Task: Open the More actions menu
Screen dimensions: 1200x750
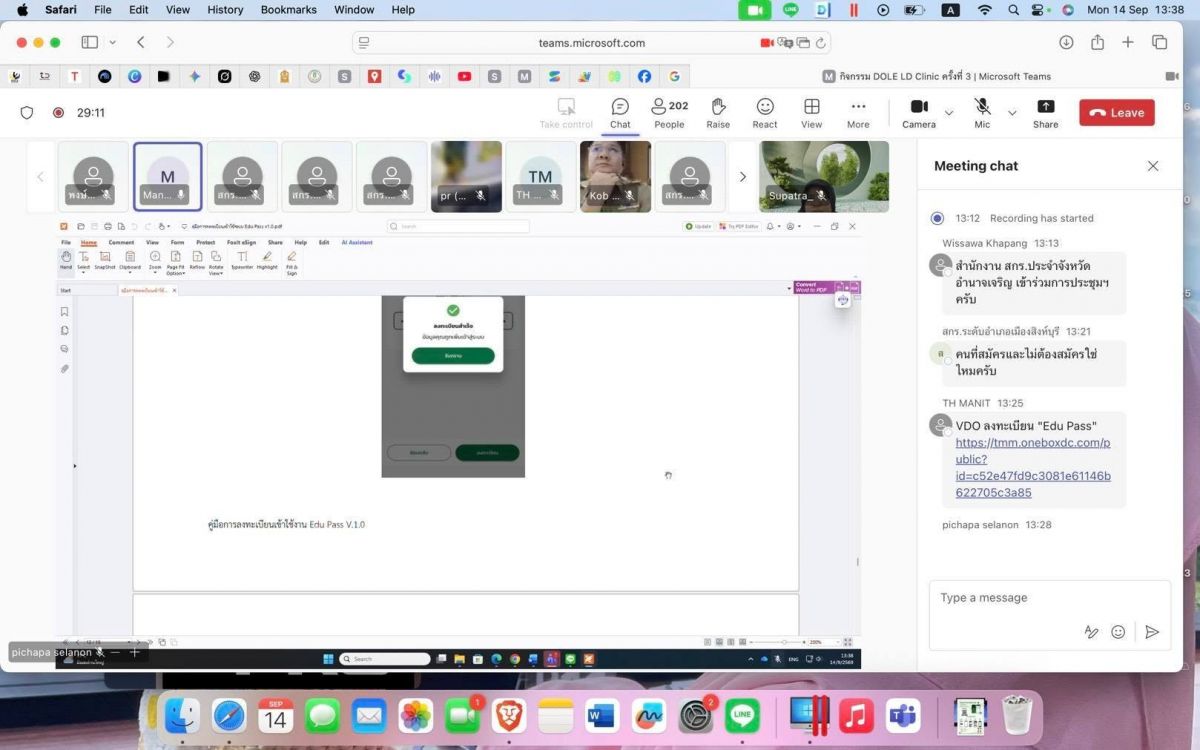Action: (x=858, y=113)
